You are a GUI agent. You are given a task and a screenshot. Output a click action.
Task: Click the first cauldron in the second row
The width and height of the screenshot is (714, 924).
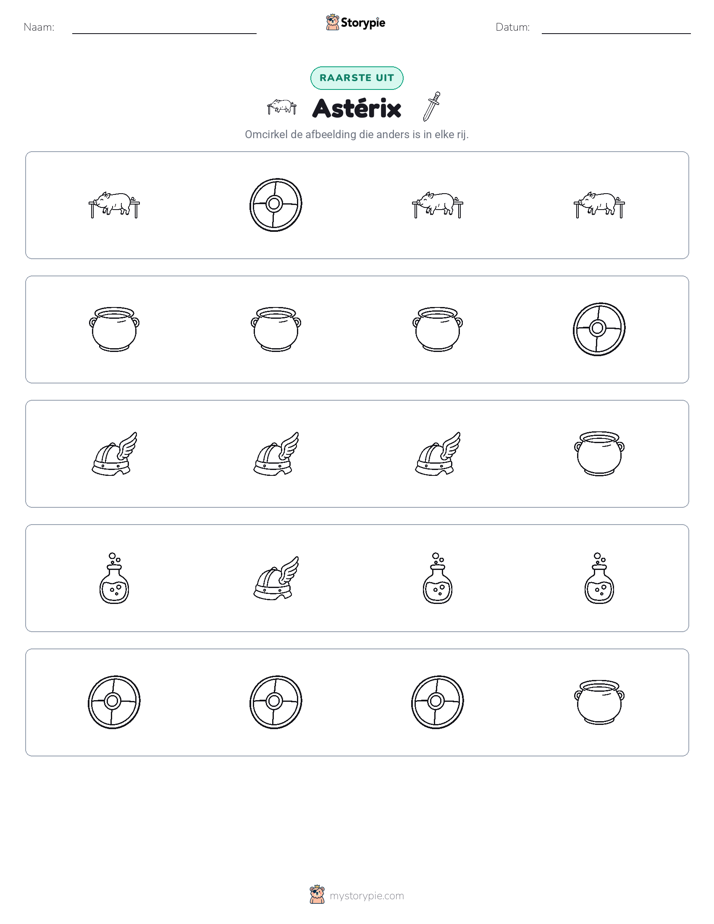click(x=114, y=329)
